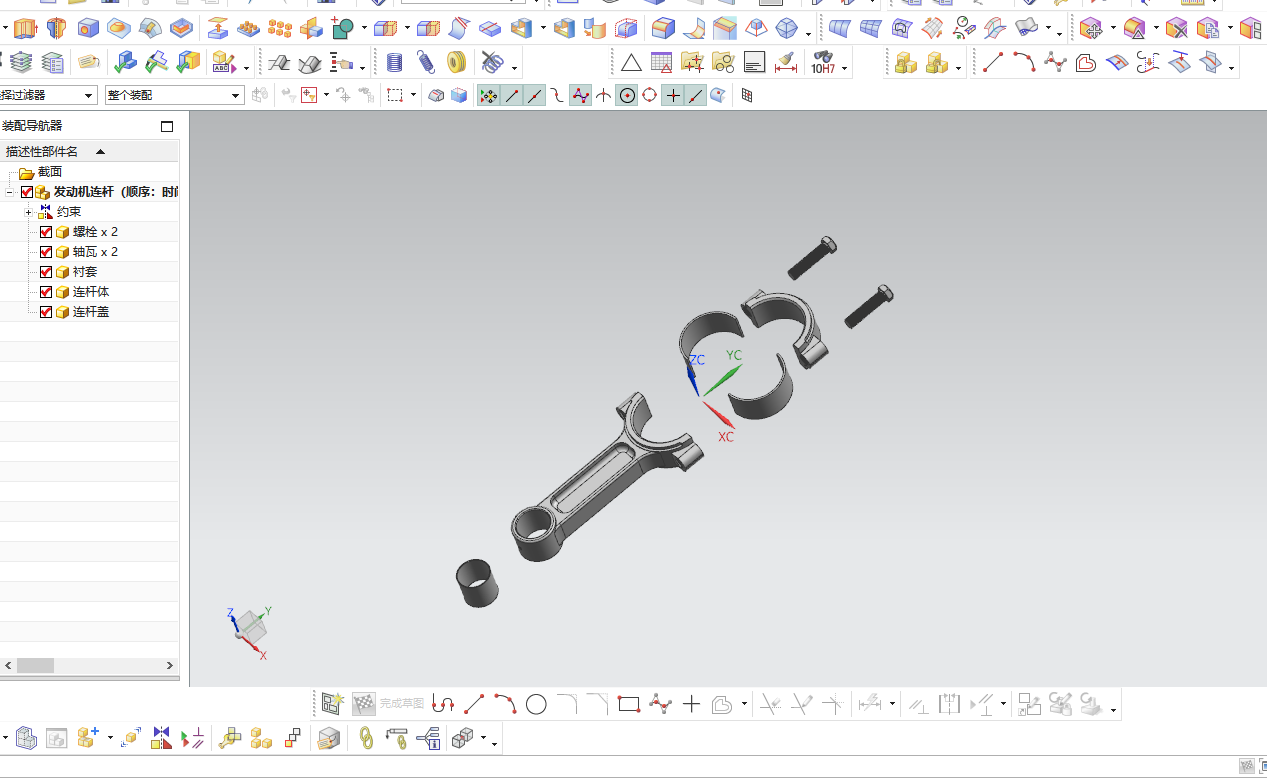
Task: Open the selection rectangle mode dropdown arrow
Action: [413, 96]
